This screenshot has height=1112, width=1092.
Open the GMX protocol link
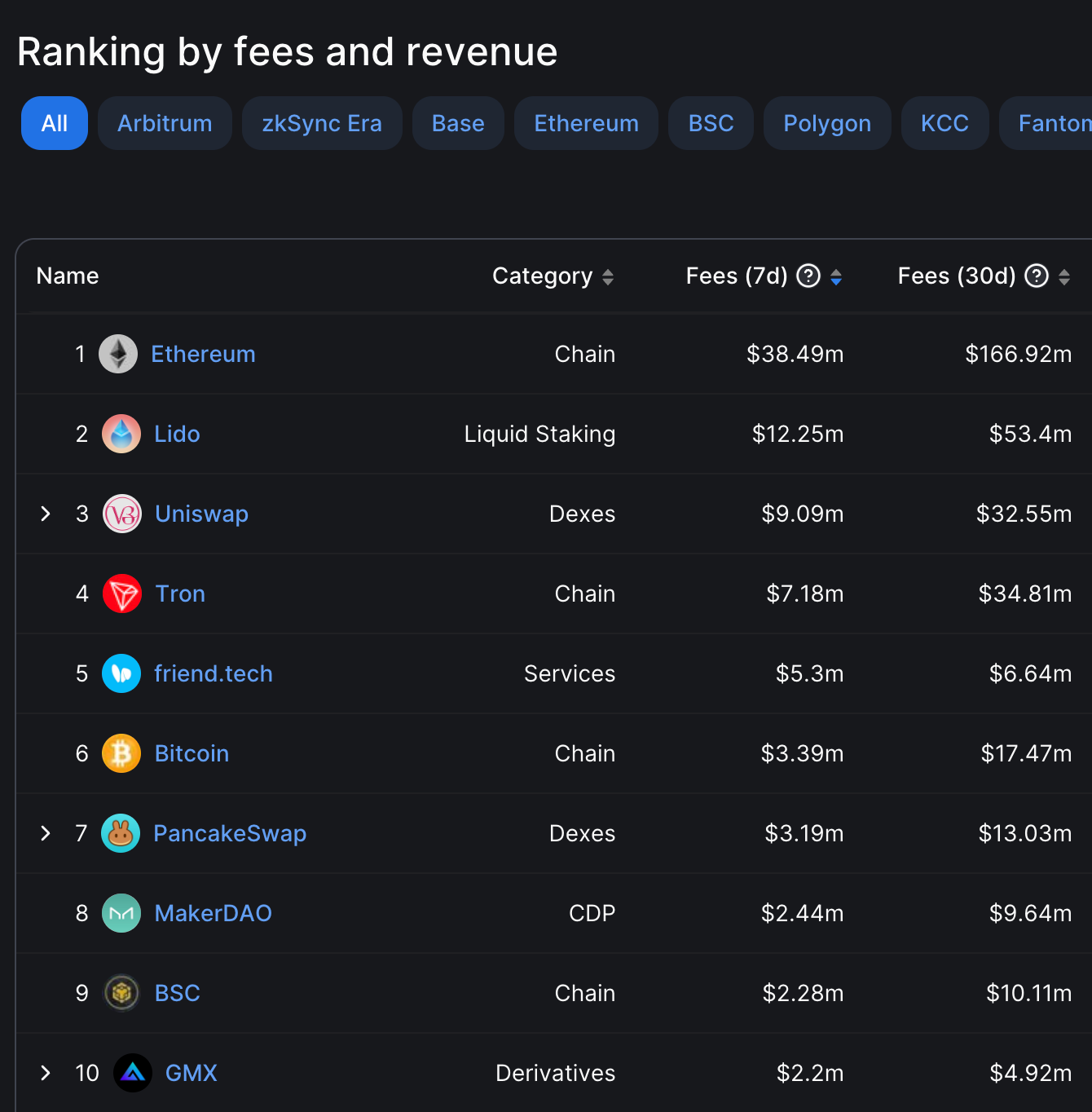(x=192, y=1073)
